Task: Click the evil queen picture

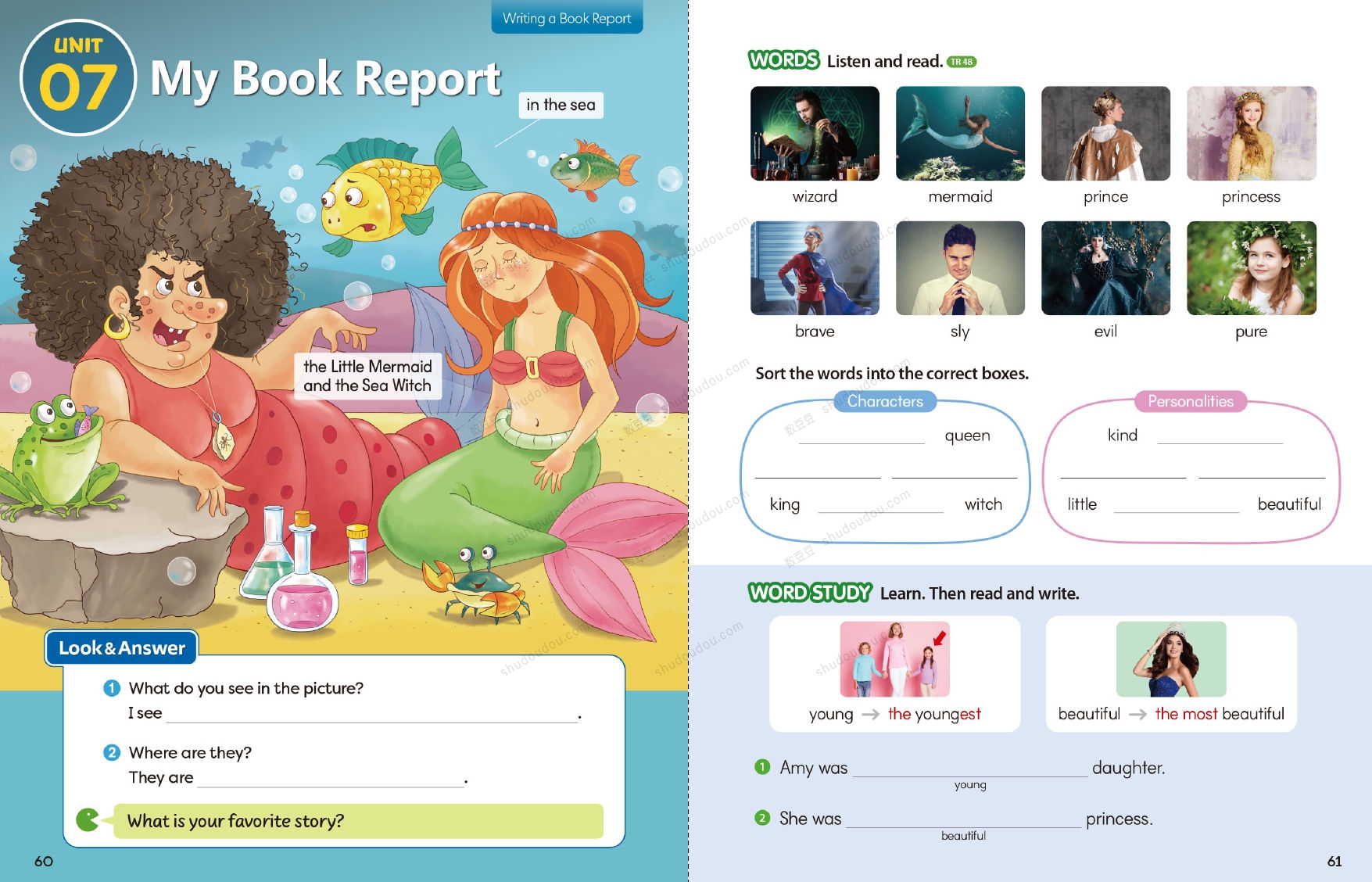Action: click(x=1105, y=268)
